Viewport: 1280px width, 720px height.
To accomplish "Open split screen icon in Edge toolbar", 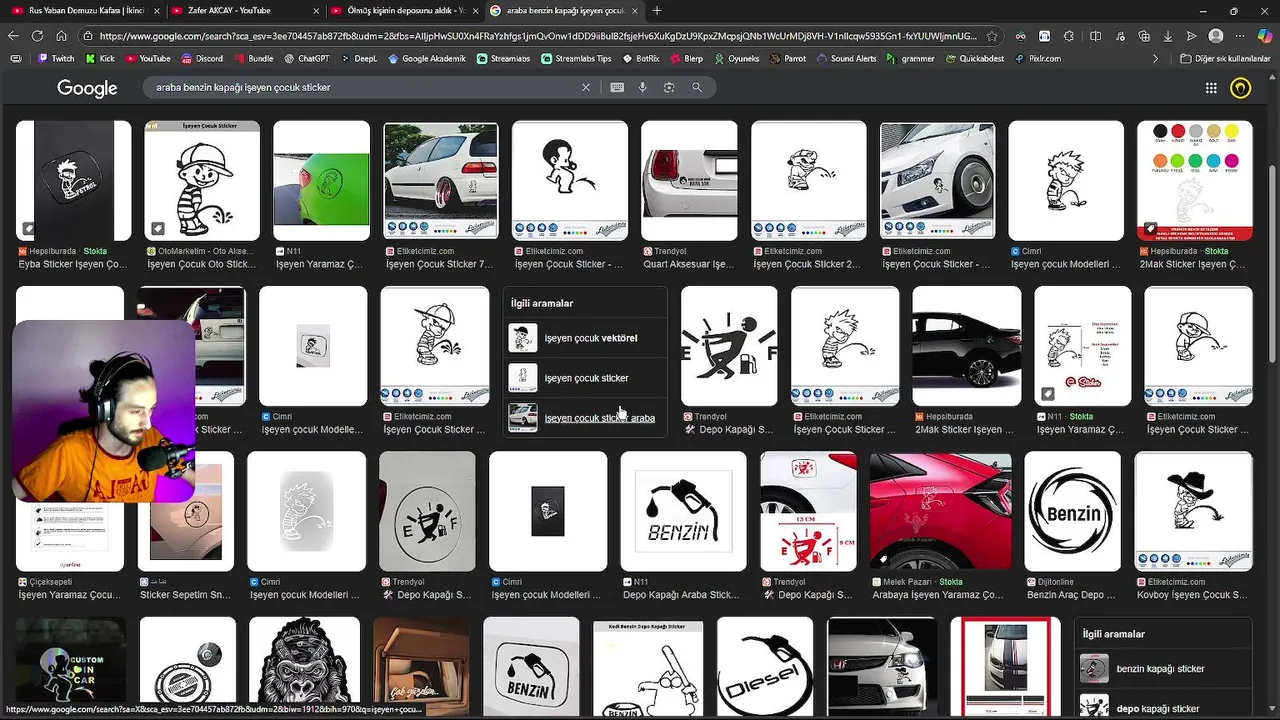I will (x=1095, y=36).
